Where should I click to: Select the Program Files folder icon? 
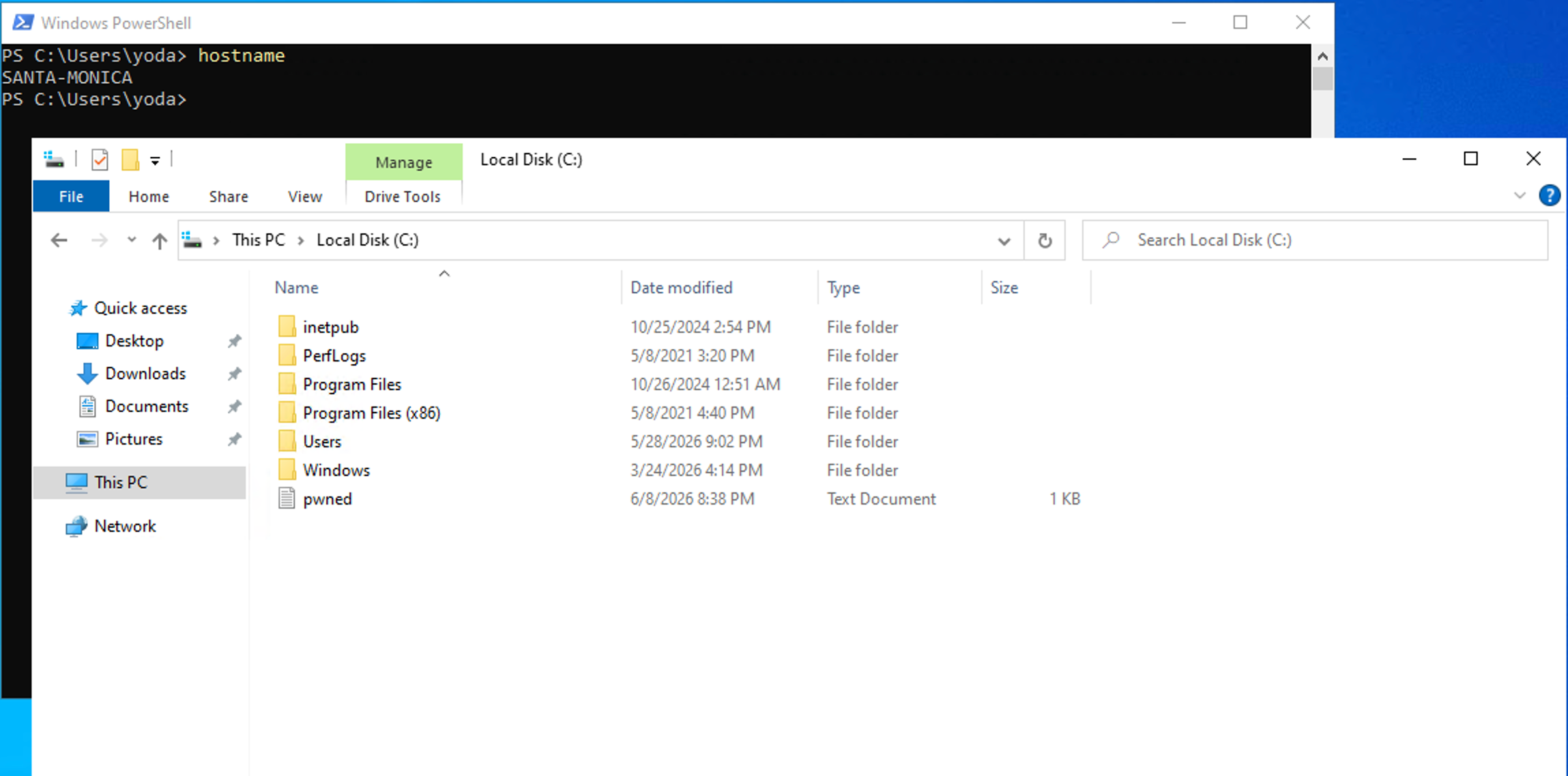(287, 384)
